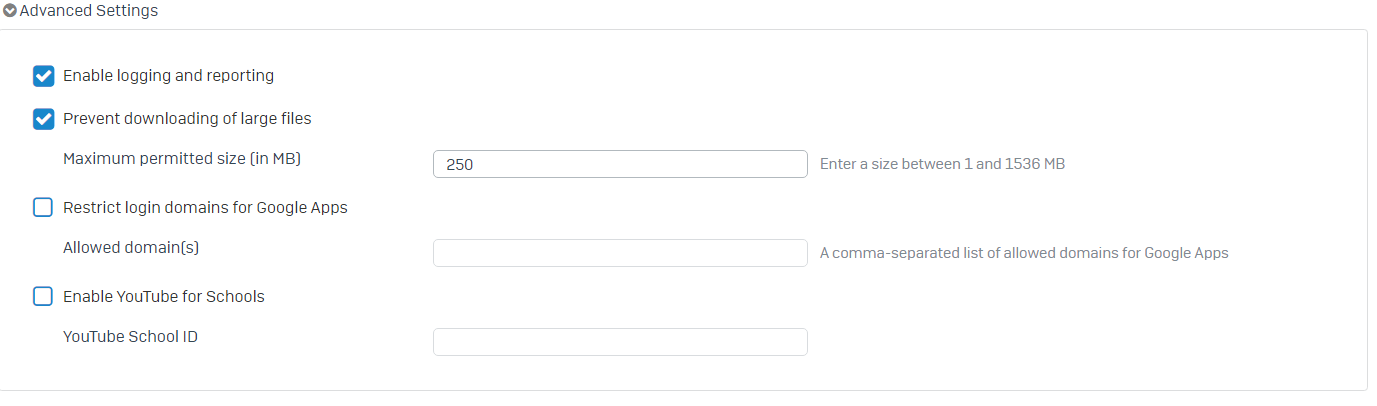1377x406 pixels.
Task: Select the YouTube School ID input field
Action: click(x=620, y=342)
